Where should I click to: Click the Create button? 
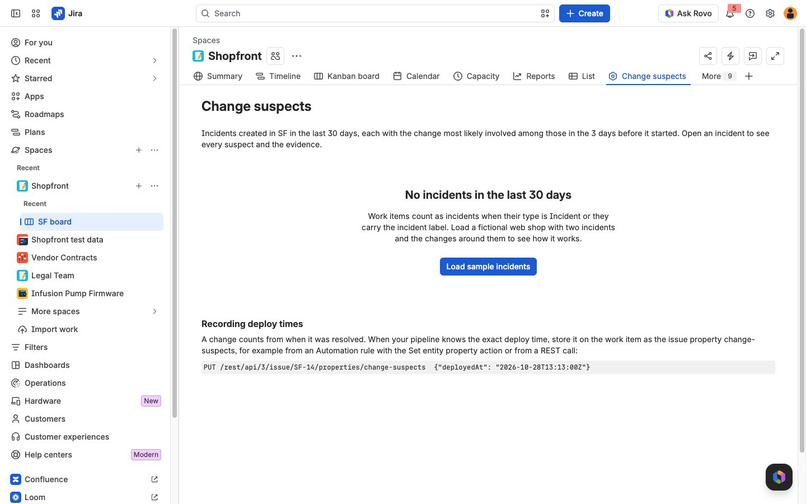click(584, 13)
